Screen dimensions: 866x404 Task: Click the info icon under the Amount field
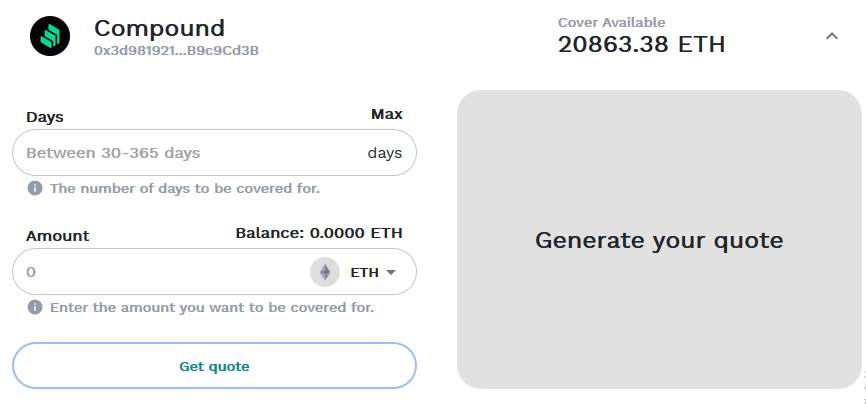[x=35, y=307]
